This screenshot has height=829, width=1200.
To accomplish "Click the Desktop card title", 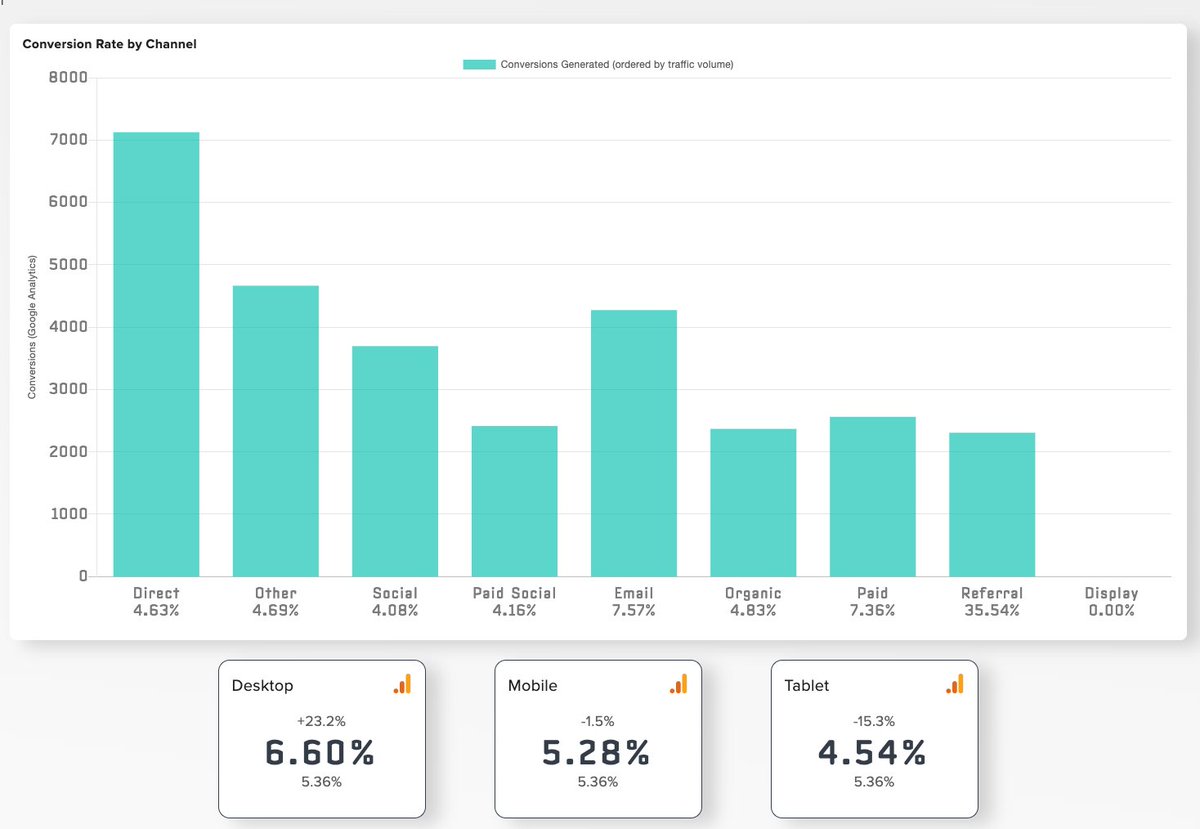I will 262,686.
